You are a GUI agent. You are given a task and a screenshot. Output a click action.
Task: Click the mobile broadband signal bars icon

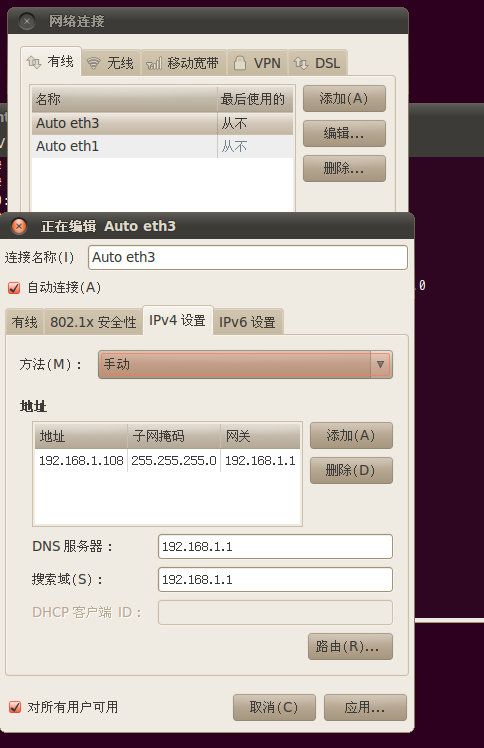pos(154,63)
